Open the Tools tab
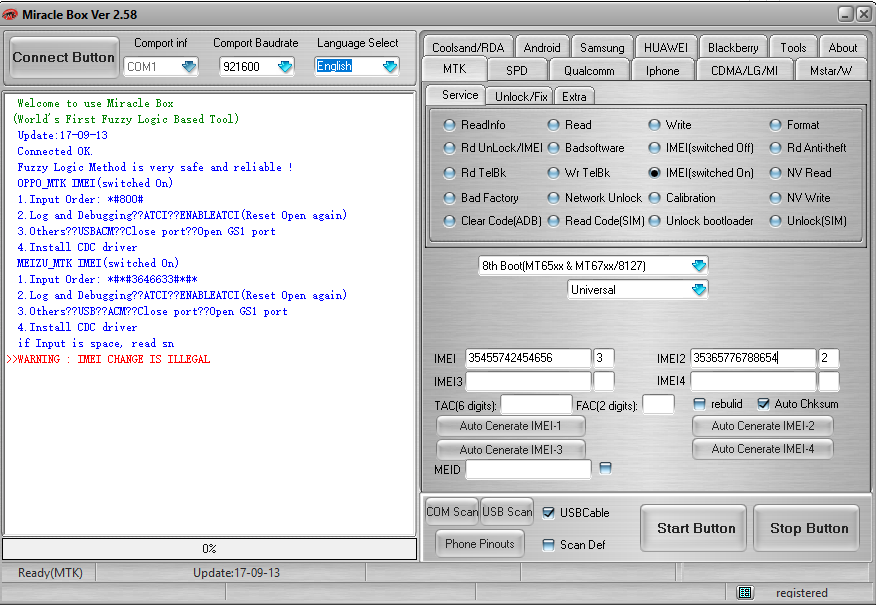Image resolution: width=876 pixels, height=607 pixels. 793,47
